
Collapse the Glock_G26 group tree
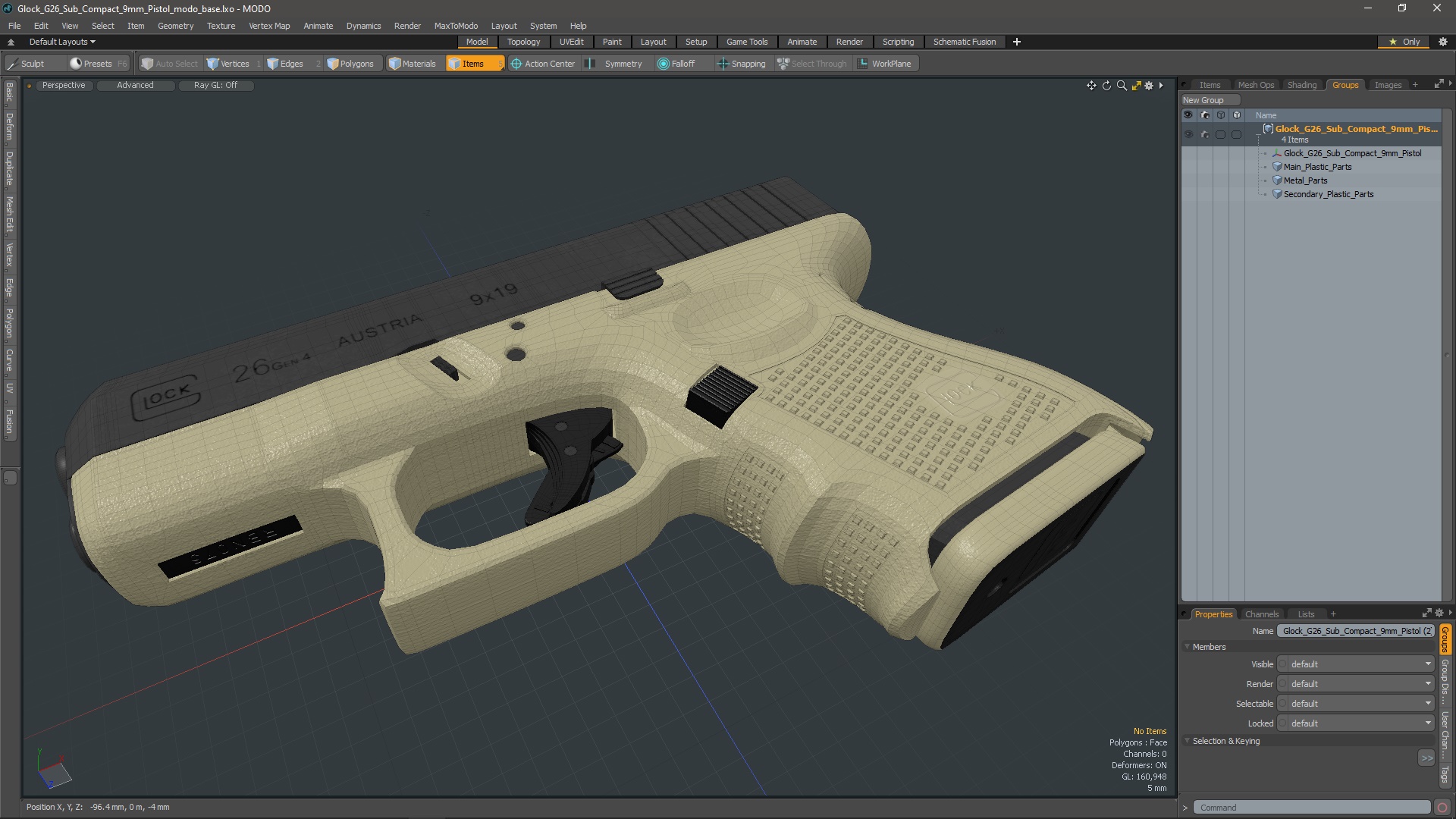(x=1259, y=134)
